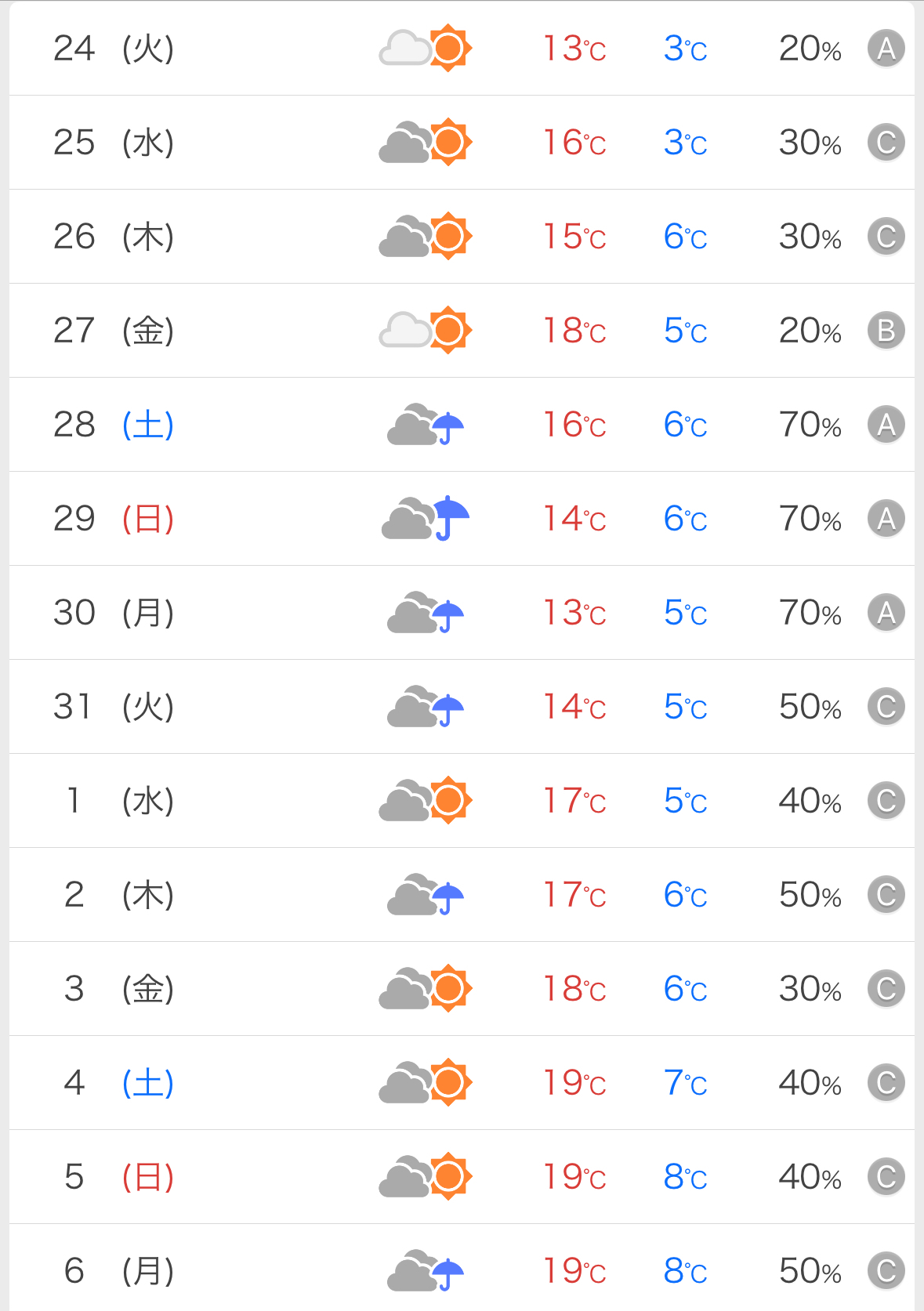Click the cloudy-sunny icon for 25 (水)

pos(425,143)
